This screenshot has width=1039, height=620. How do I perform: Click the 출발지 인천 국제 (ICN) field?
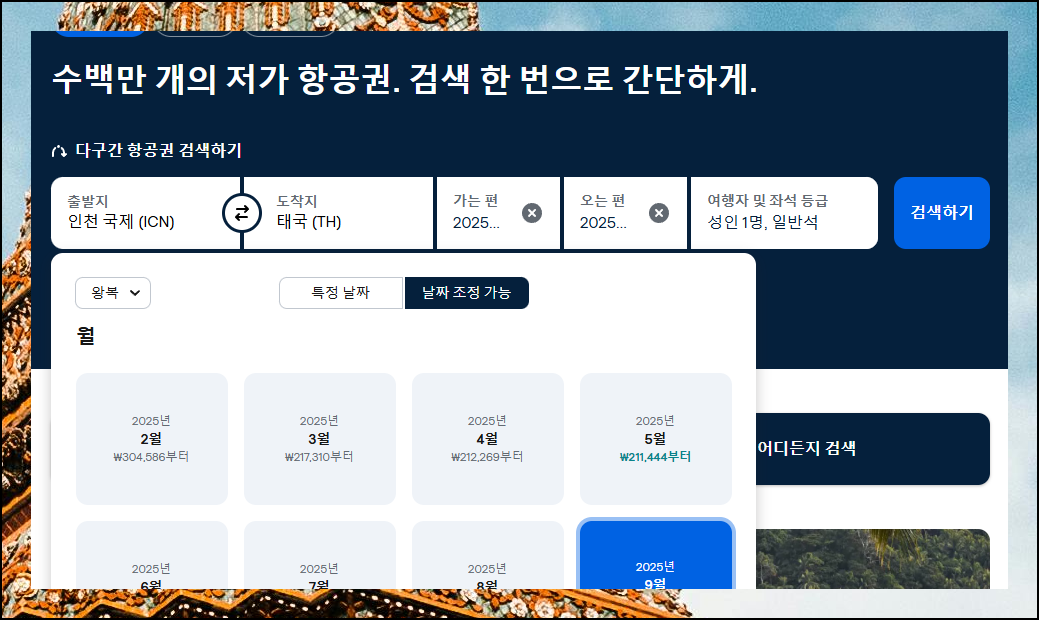(145, 213)
